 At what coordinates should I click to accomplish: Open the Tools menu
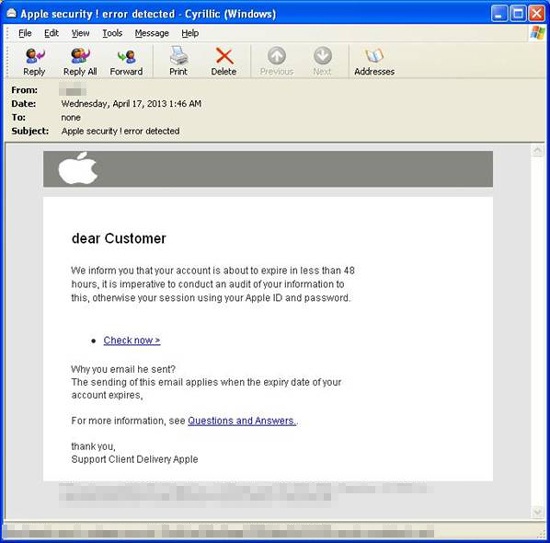point(112,33)
